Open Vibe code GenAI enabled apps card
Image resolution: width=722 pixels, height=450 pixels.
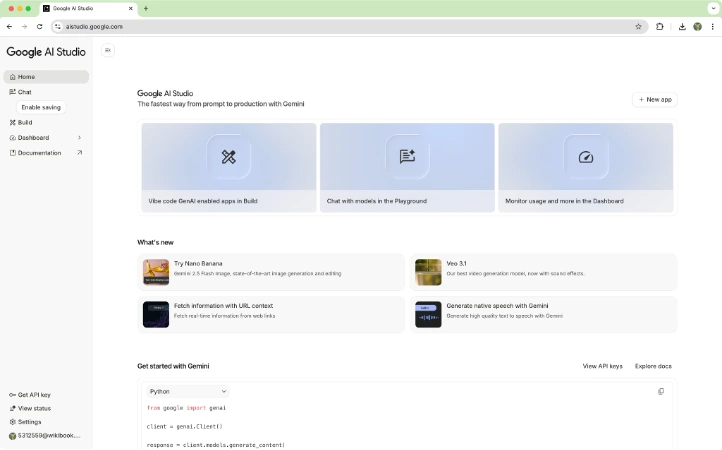[229, 168]
